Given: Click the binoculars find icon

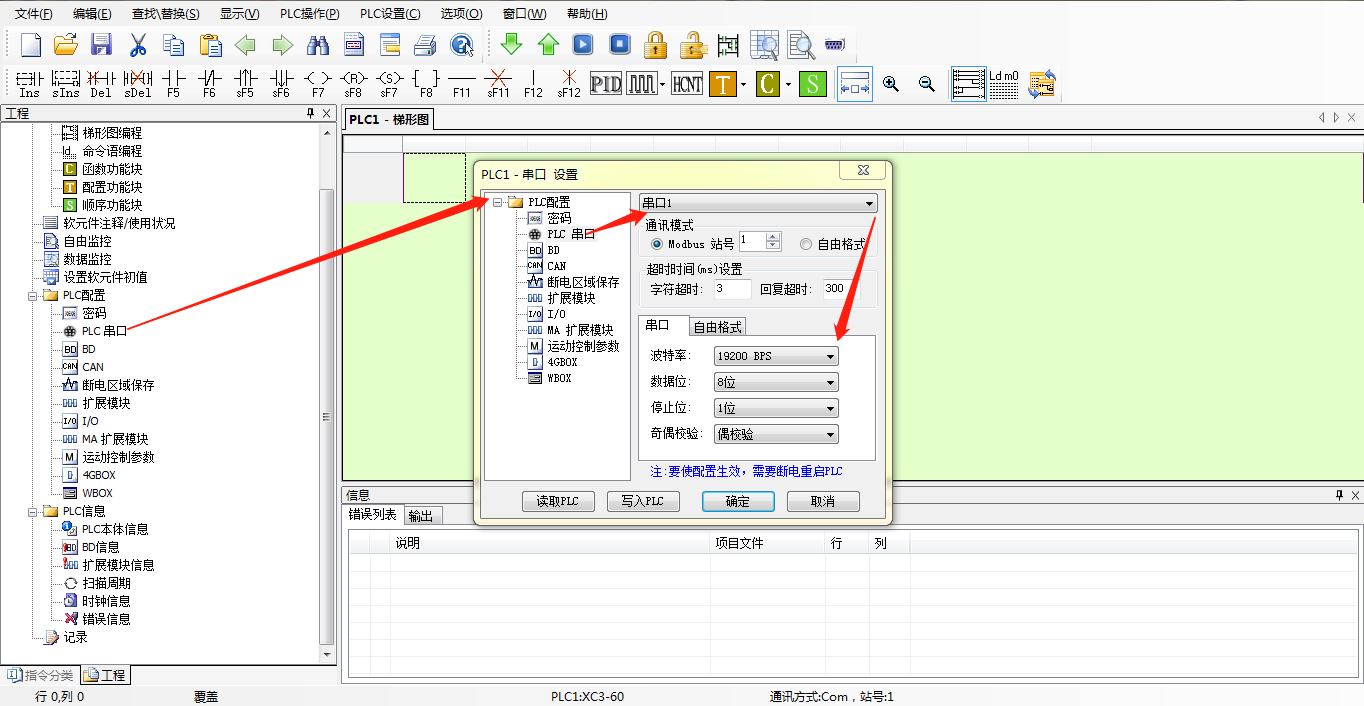Looking at the screenshot, I should 318,45.
